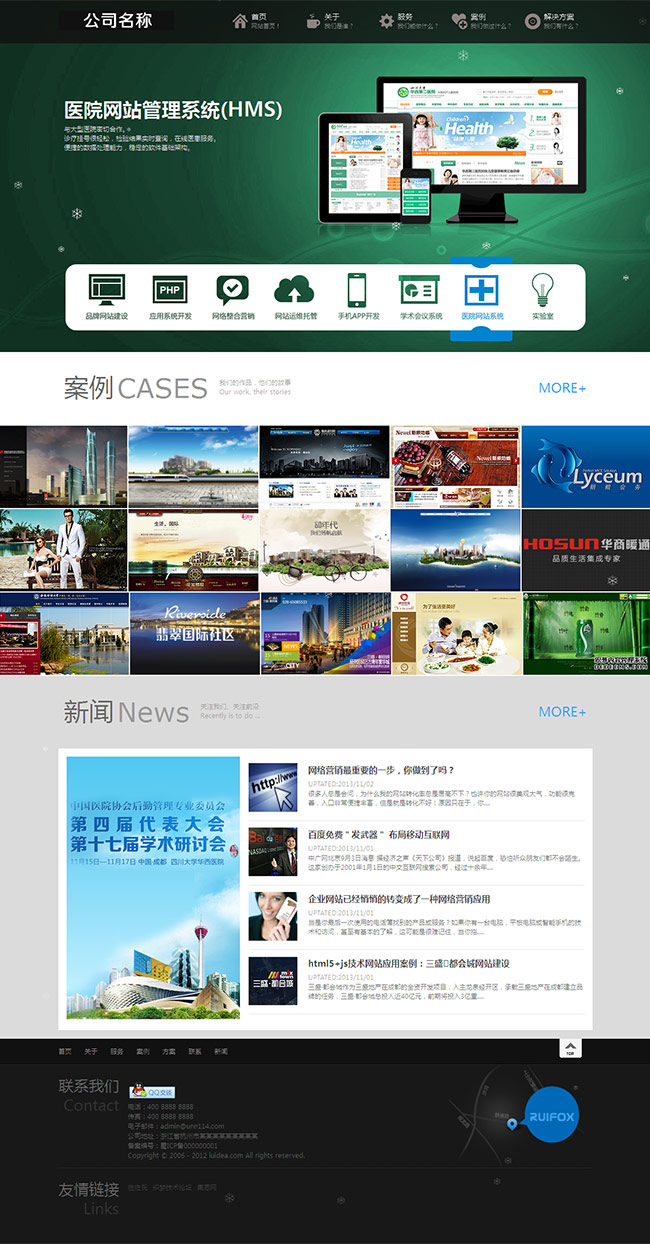Viewport: 650px width, 1244px height.
Task: Click the RUIFOX map marker circle
Action: pos(553,1116)
